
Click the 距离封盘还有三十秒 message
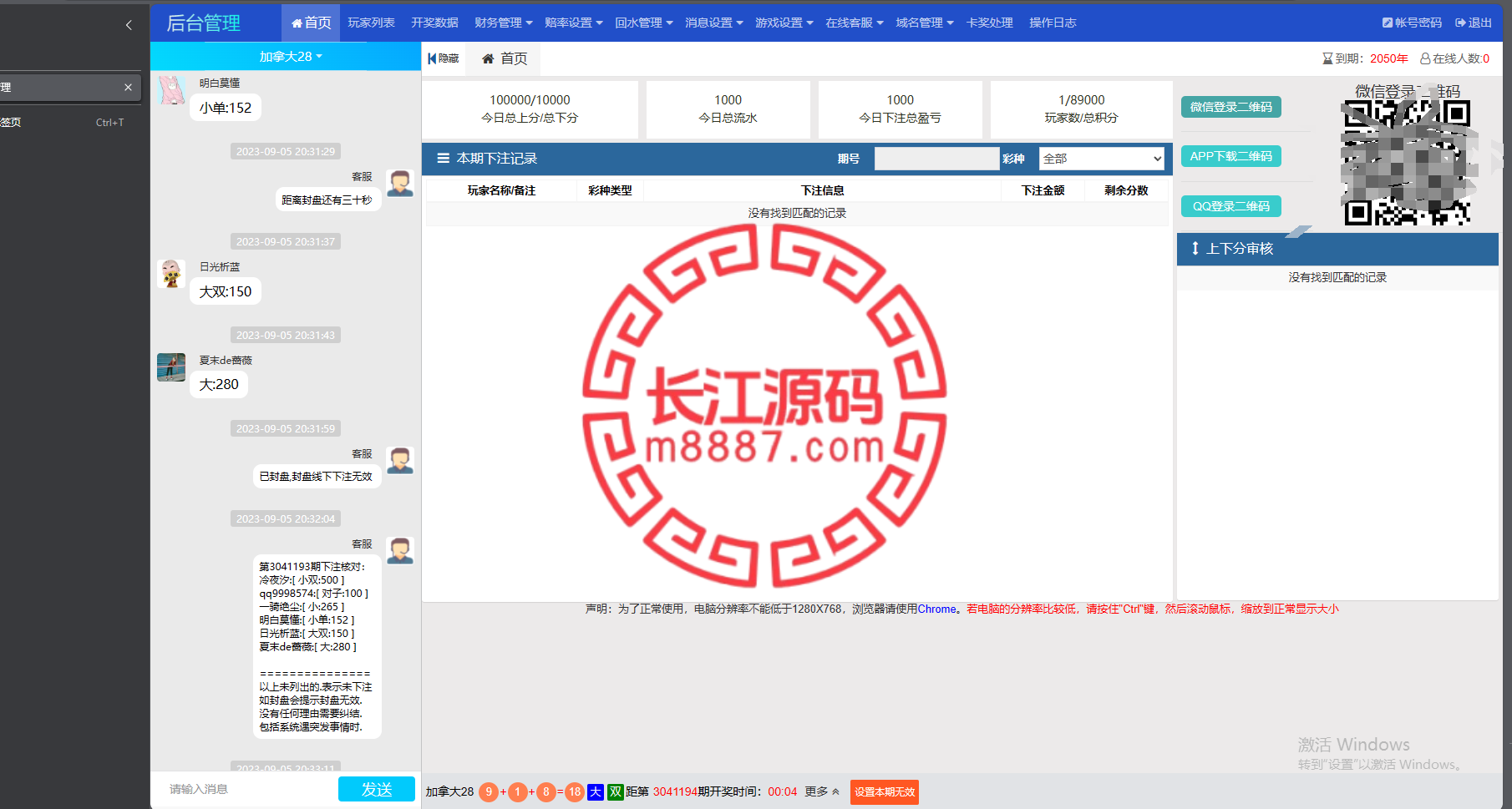327,200
